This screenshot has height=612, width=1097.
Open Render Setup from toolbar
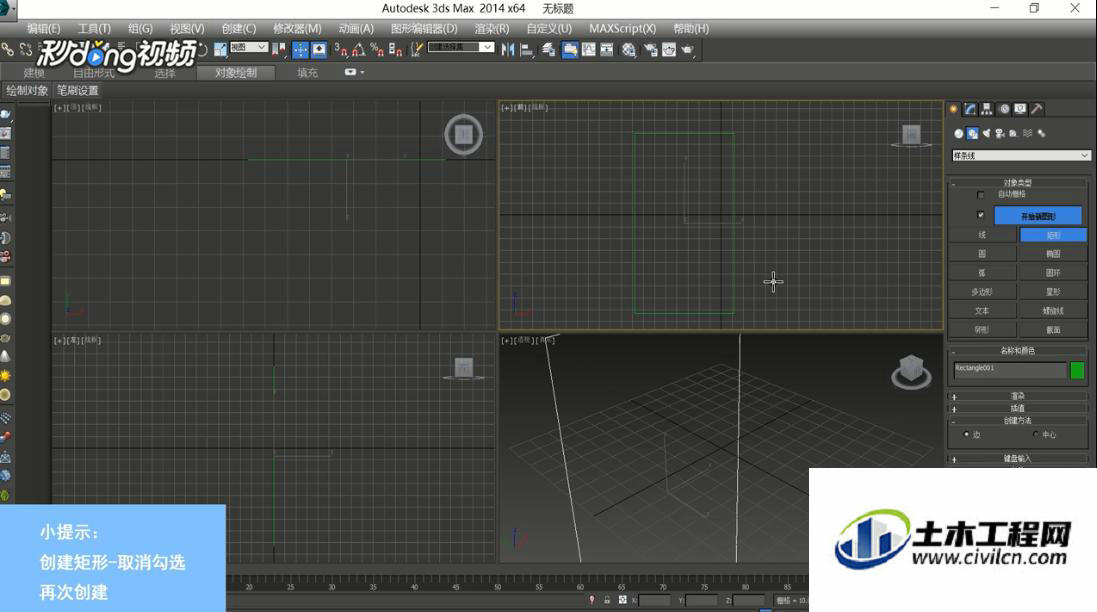click(651, 49)
